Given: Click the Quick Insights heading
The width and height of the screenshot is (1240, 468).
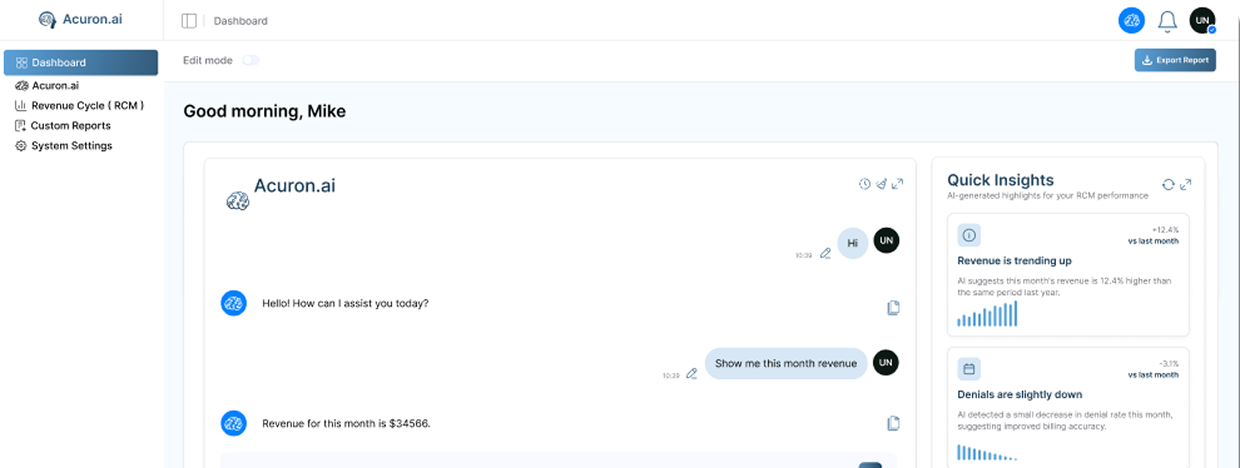Looking at the screenshot, I should (x=1000, y=180).
